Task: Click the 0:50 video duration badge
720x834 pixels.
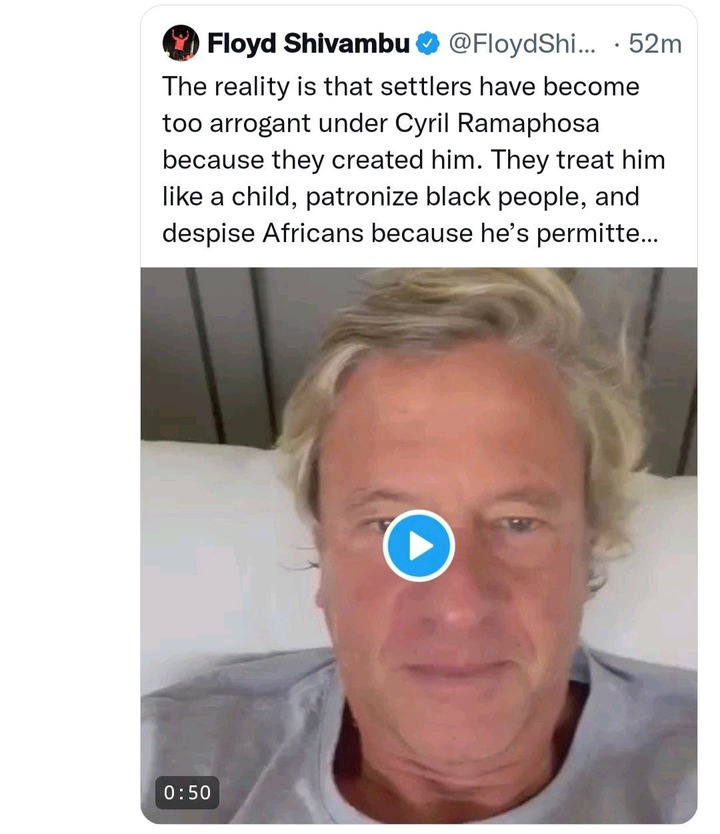Action: (x=187, y=793)
